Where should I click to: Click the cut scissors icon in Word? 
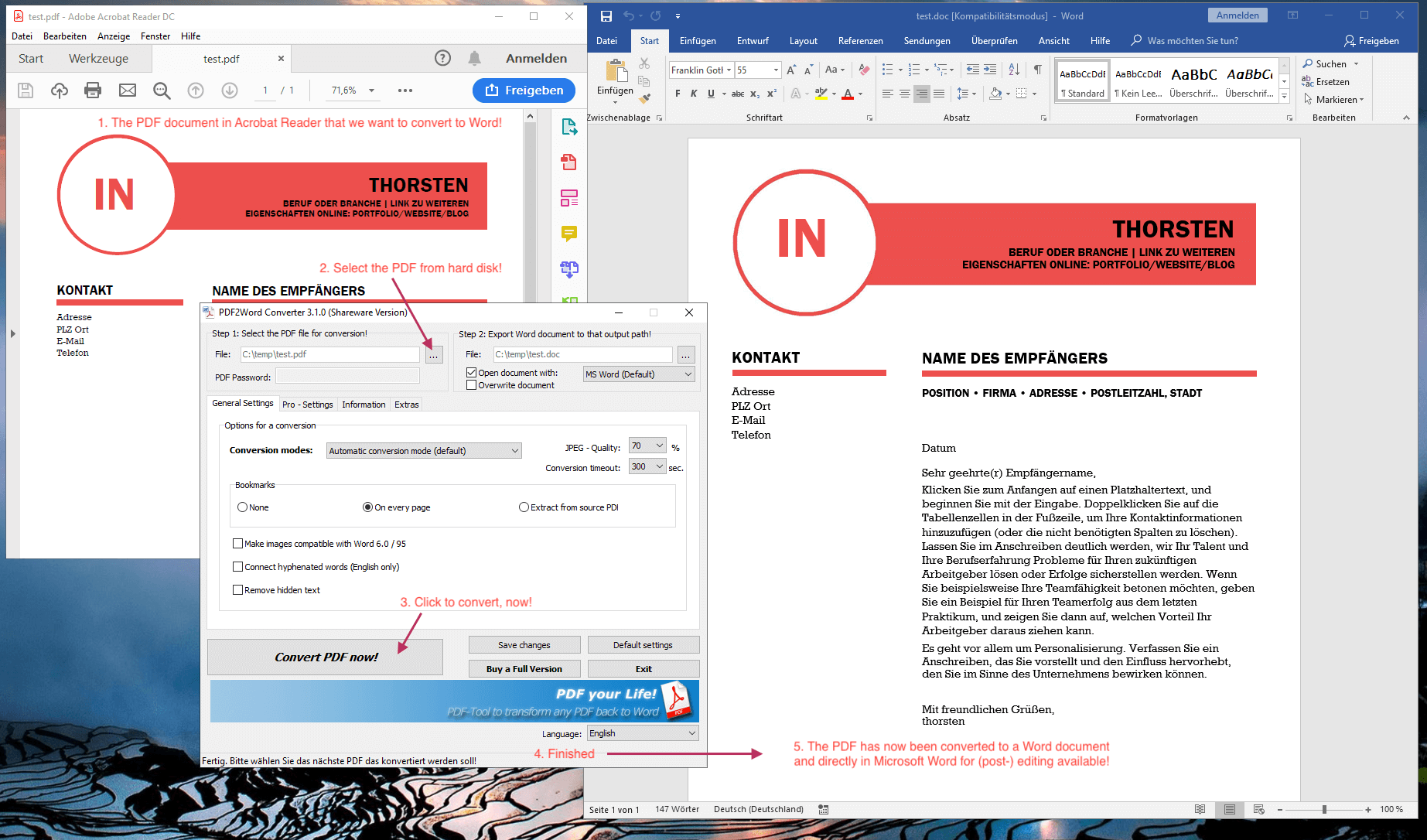tap(644, 63)
